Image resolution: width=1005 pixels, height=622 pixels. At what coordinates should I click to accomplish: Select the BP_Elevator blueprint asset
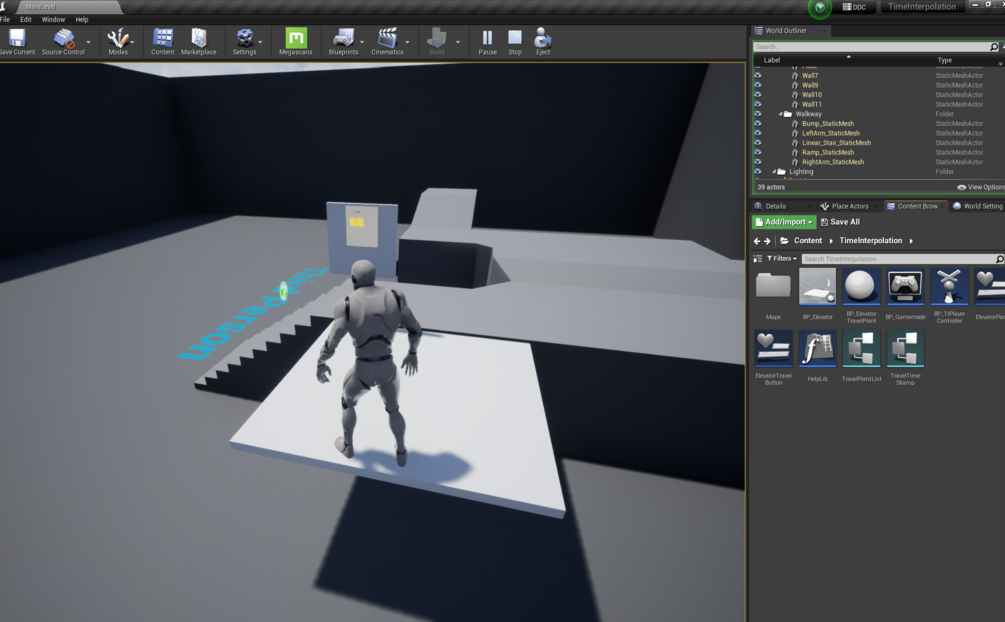(817, 295)
